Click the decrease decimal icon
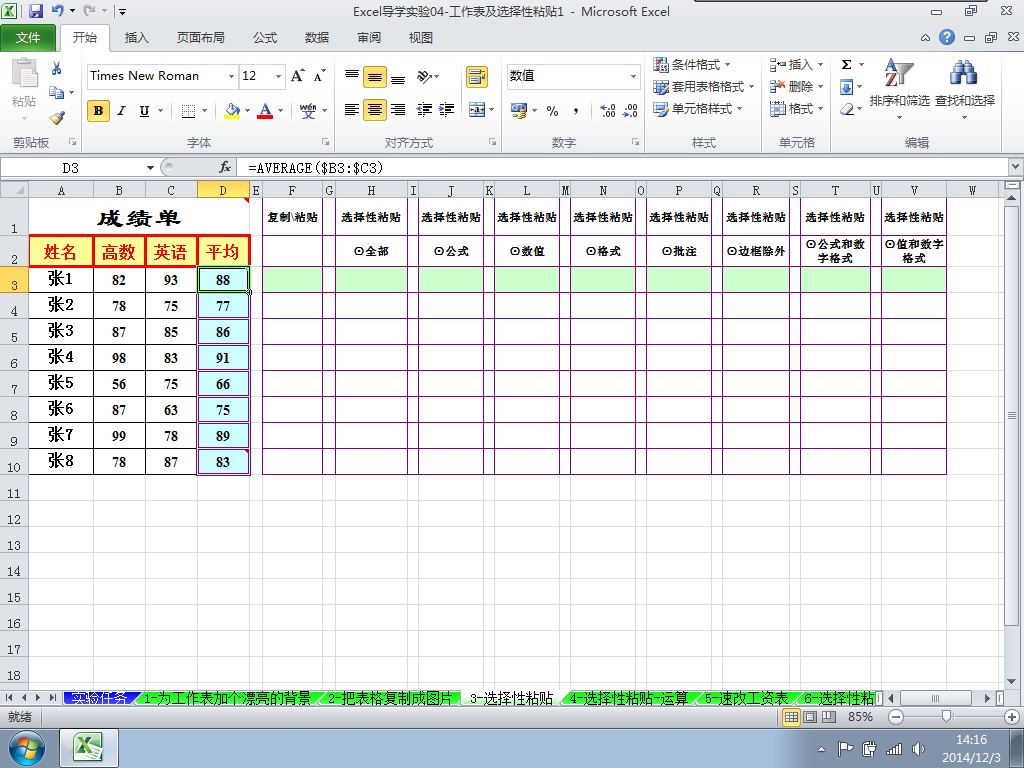The height and width of the screenshot is (768, 1024). [630, 110]
